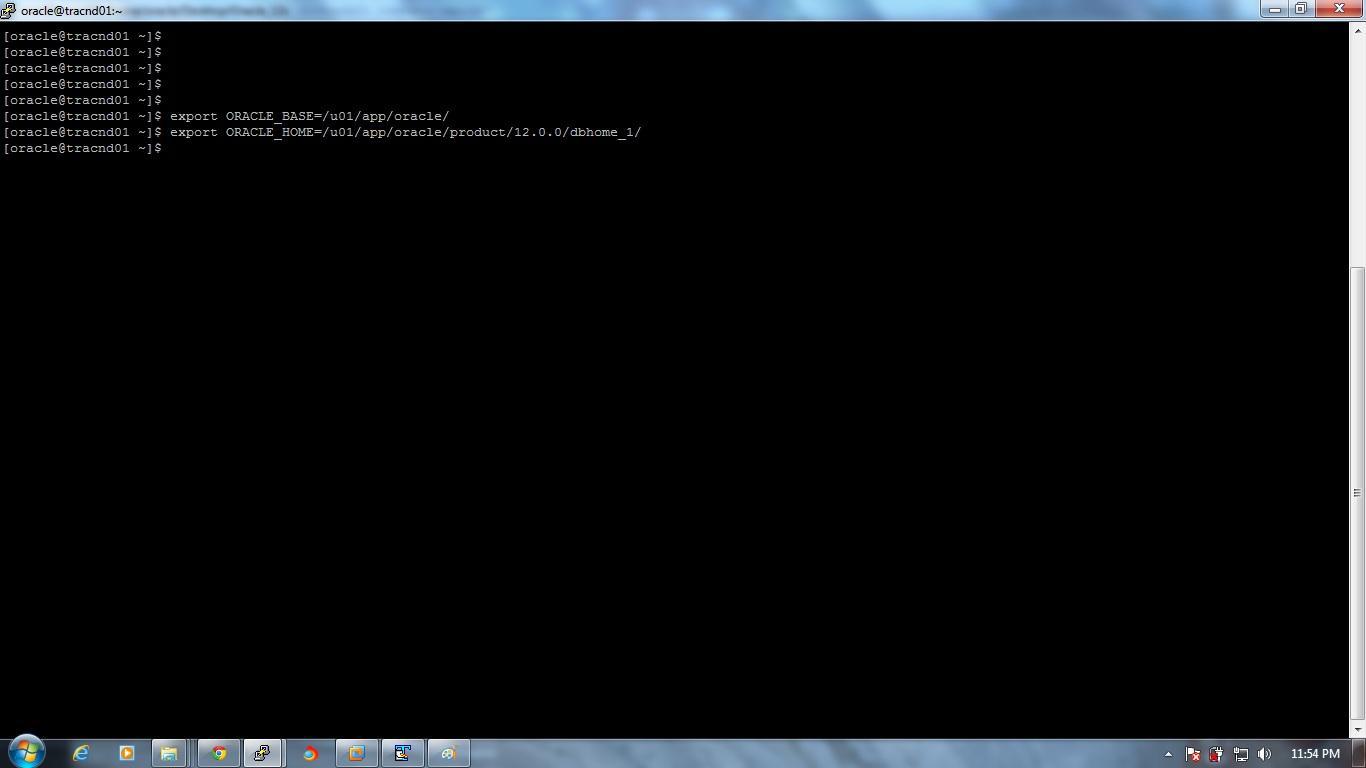Open Windows Media Player from the taskbar
The image size is (1366, 768).
[x=126, y=753]
